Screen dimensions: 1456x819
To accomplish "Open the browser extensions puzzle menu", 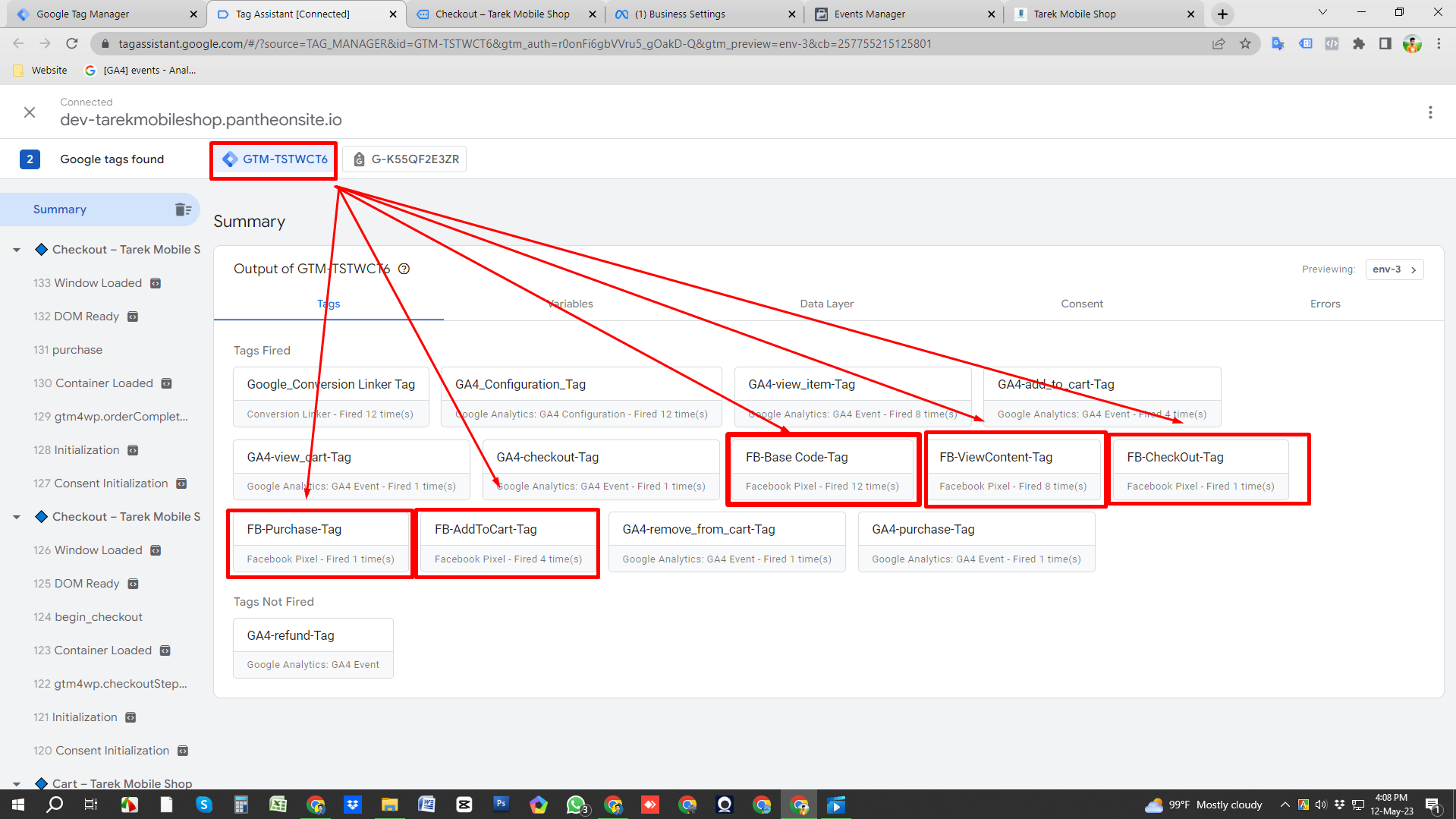I will [1358, 44].
